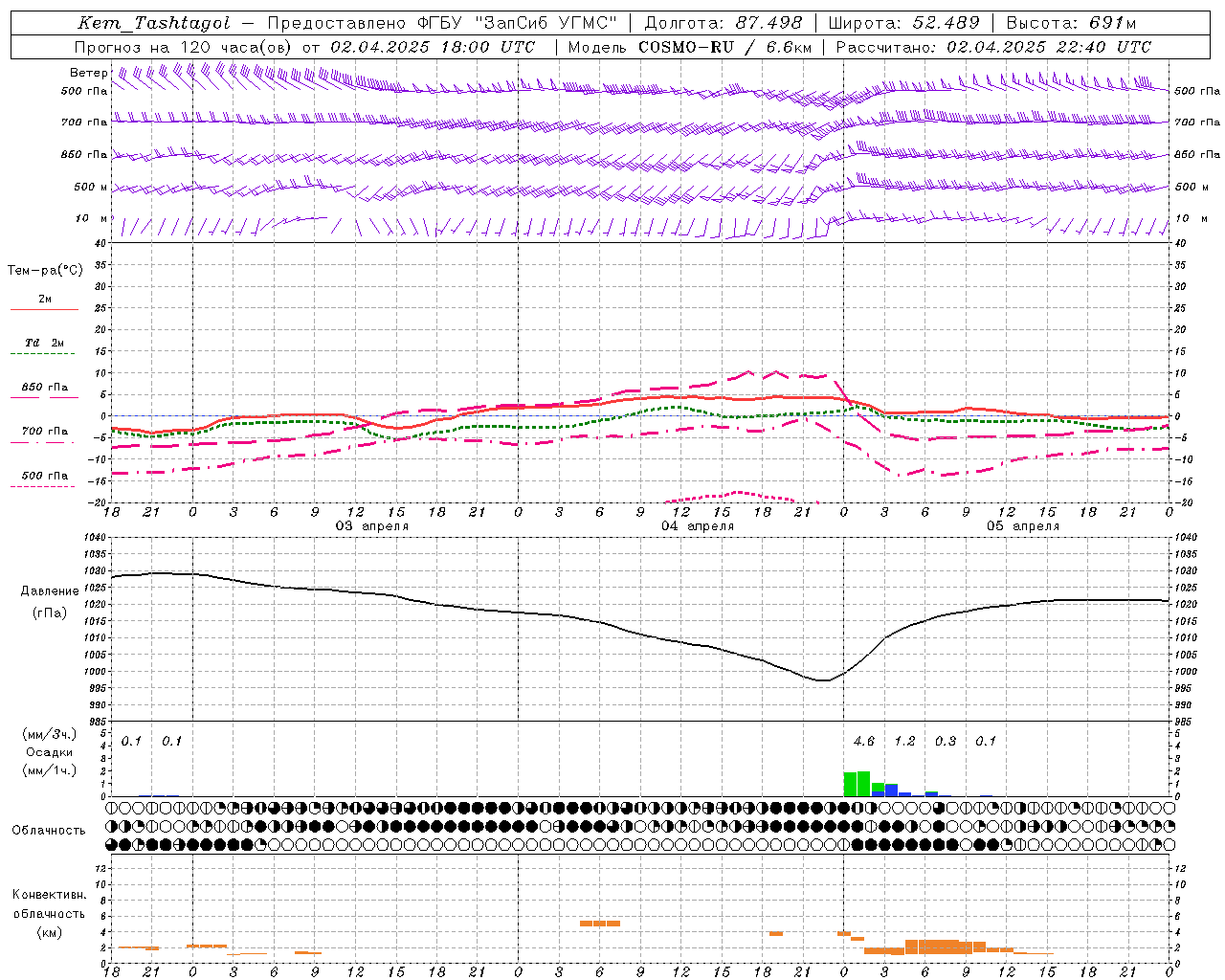Click 'Рассчитано: 02.04.2025 22:40 UTC' timestamp
Screen dimensions: 1225x980
point(993,47)
